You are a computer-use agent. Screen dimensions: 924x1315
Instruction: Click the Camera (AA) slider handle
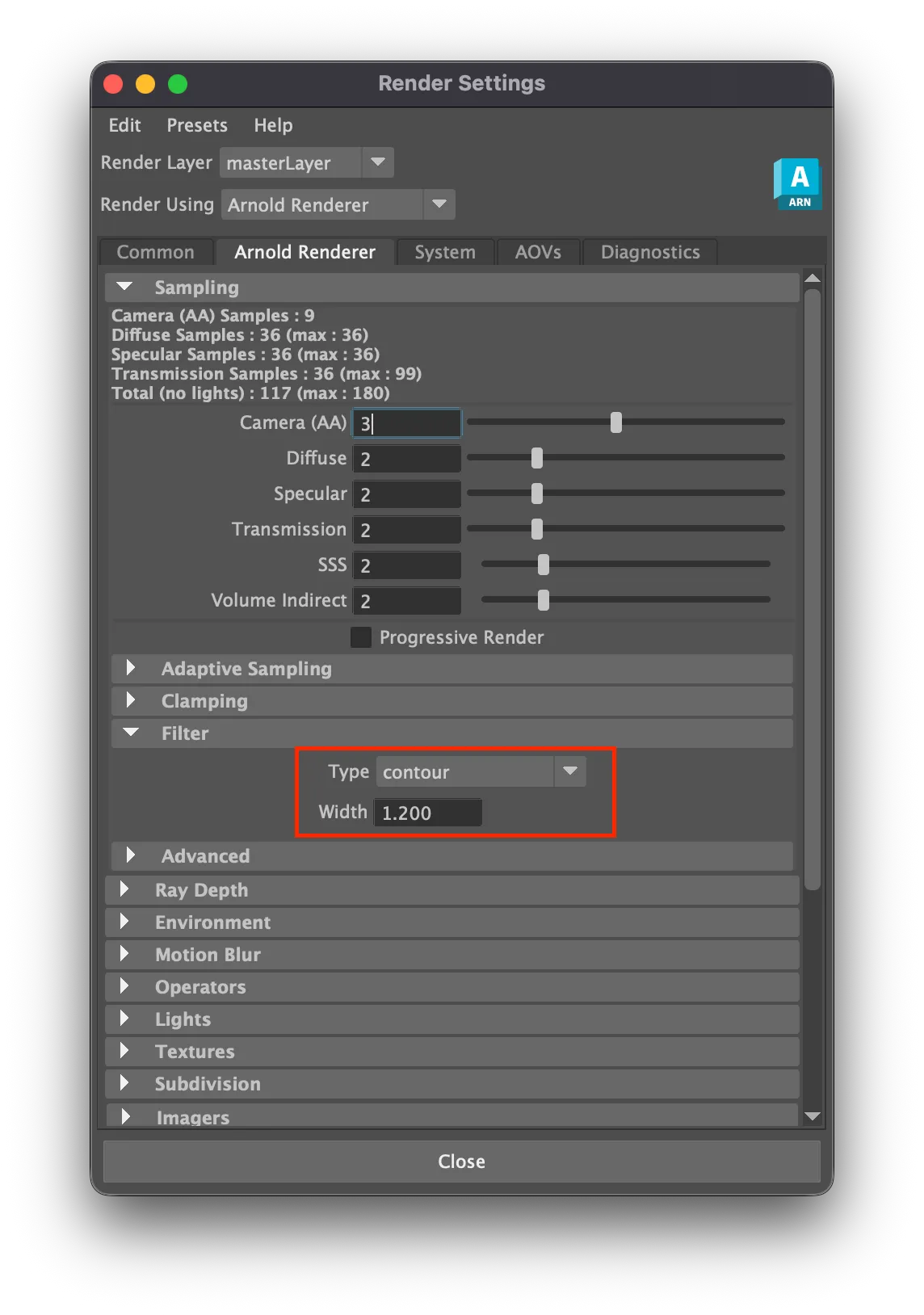pyautogui.click(x=616, y=422)
